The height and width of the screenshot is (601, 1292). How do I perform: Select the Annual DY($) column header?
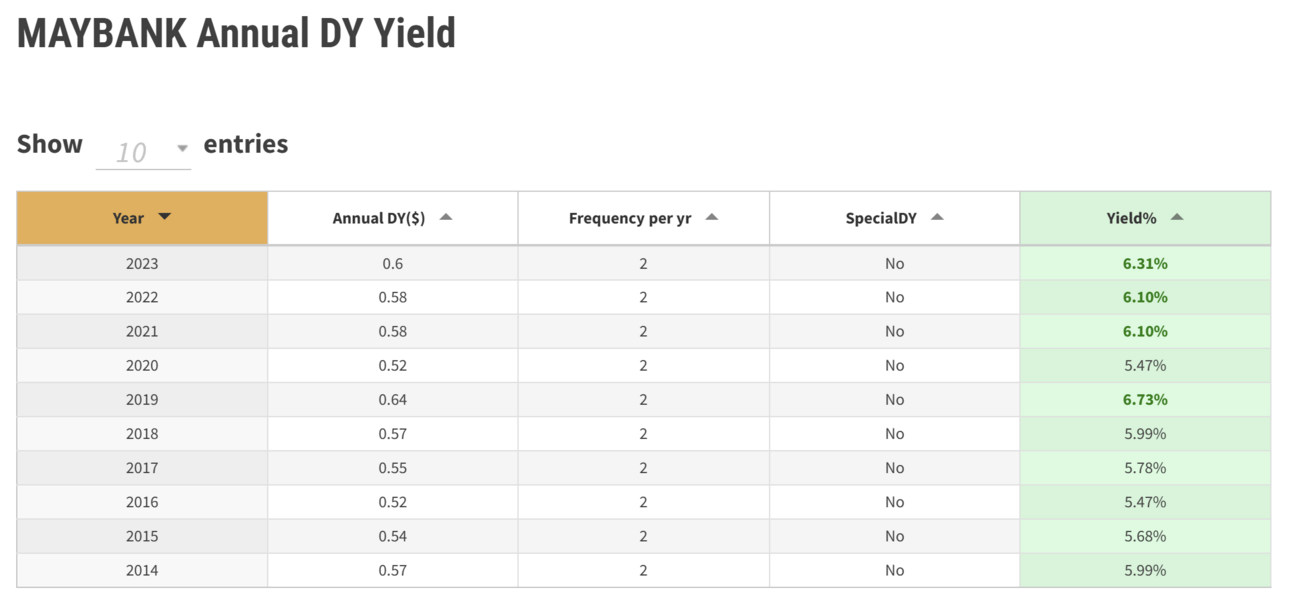pyautogui.click(x=393, y=218)
